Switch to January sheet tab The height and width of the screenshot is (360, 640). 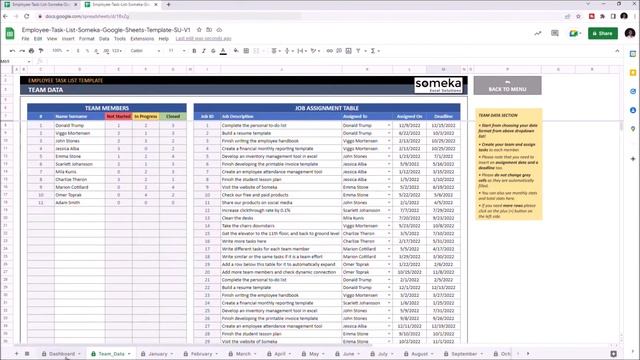click(158, 353)
